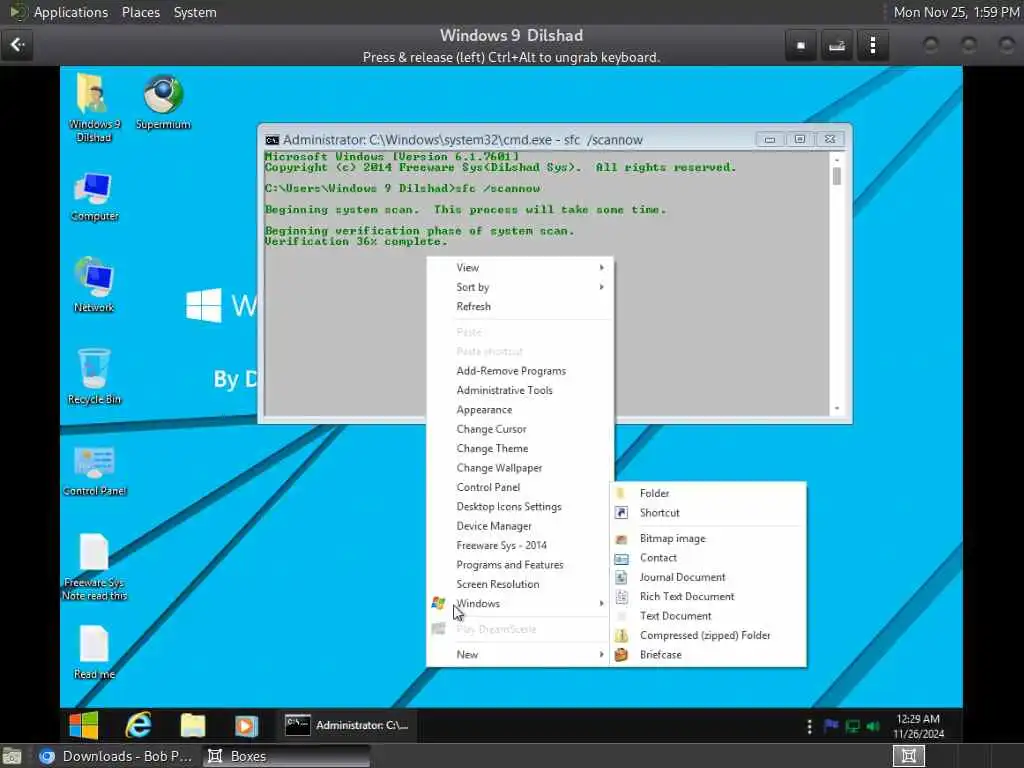Choose Shortcut in the New submenu
Screen dimensions: 1024x768
[708, 513]
